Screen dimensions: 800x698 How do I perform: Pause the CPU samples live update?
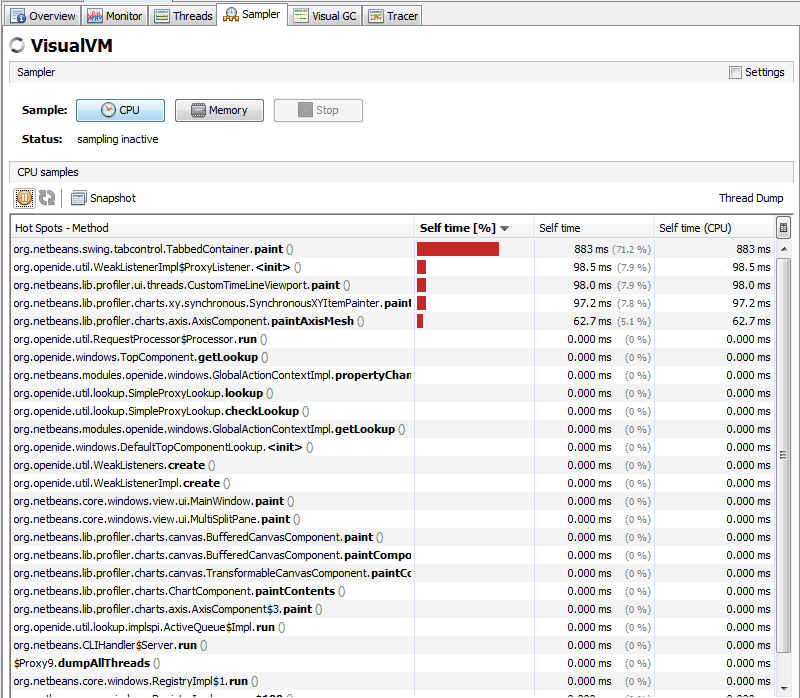pos(24,198)
